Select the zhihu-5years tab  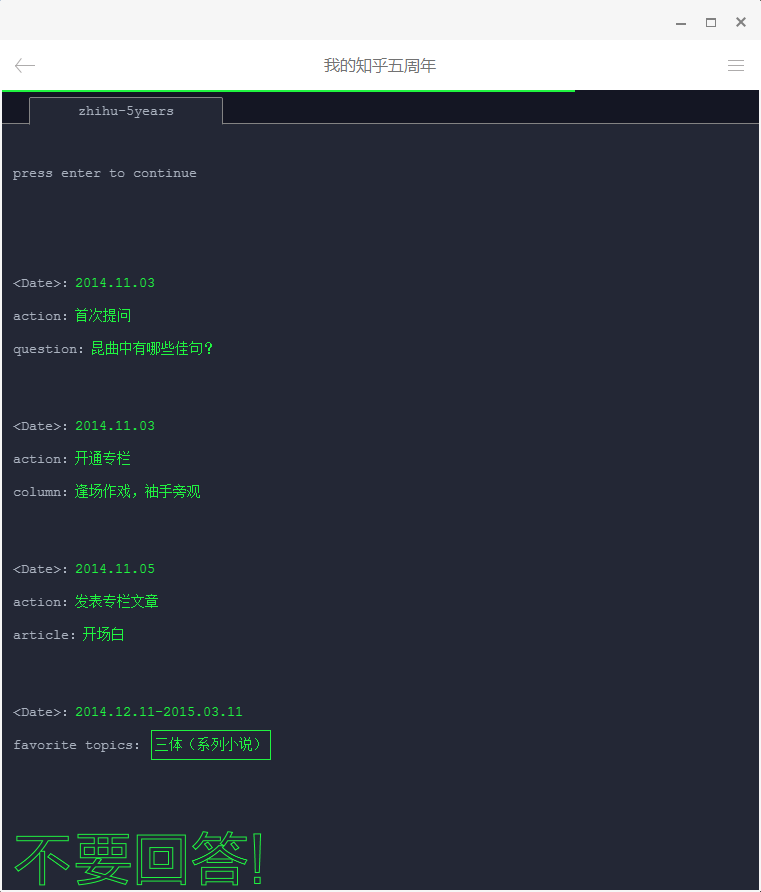pyautogui.click(x=126, y=111)
